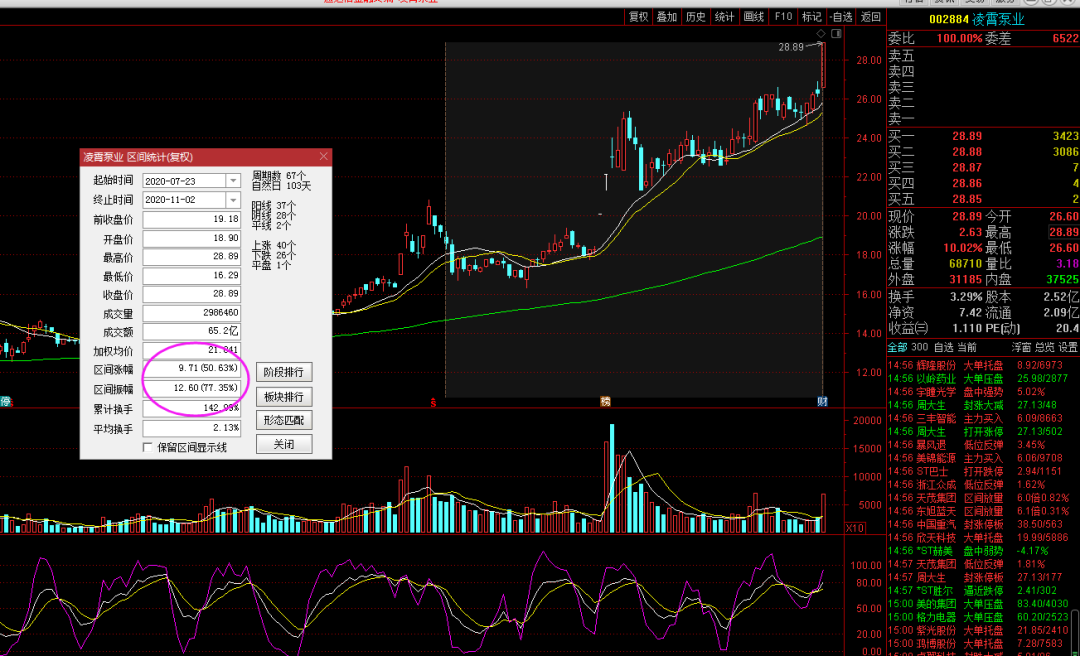Click 返回 to go back

click(x=871, y=17)
